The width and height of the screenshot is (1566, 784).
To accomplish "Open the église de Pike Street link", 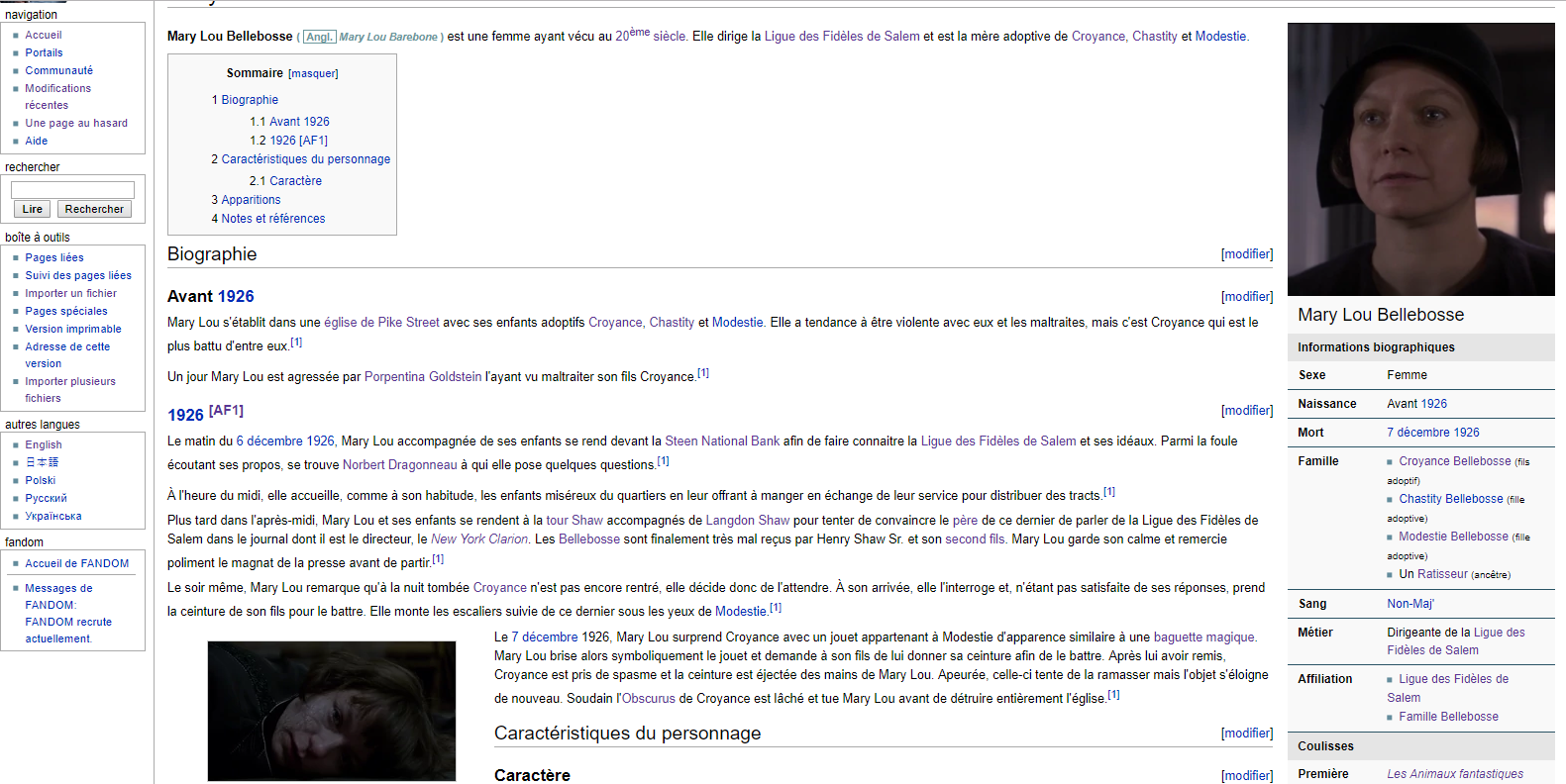I will click(381, 323).
